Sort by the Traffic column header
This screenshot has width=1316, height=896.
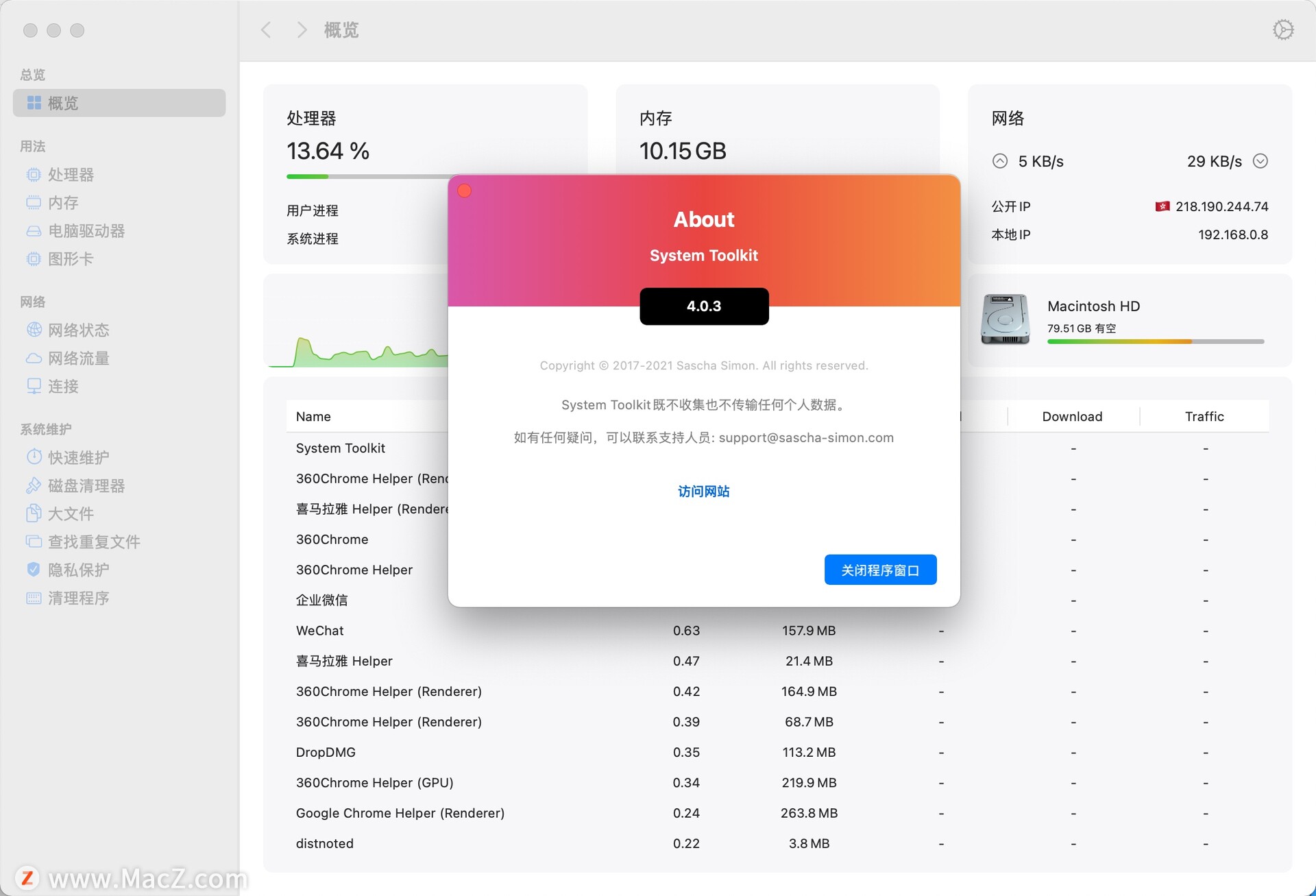click(1204, 416)
